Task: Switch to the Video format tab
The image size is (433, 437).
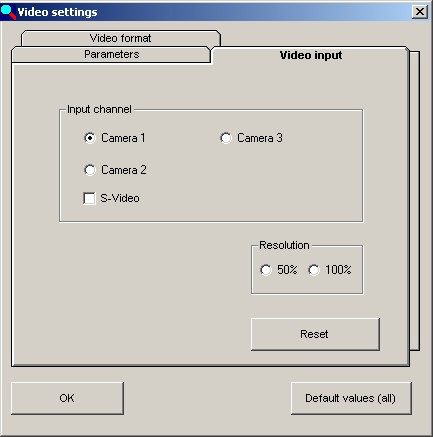Action: click(x=120, y=38)
